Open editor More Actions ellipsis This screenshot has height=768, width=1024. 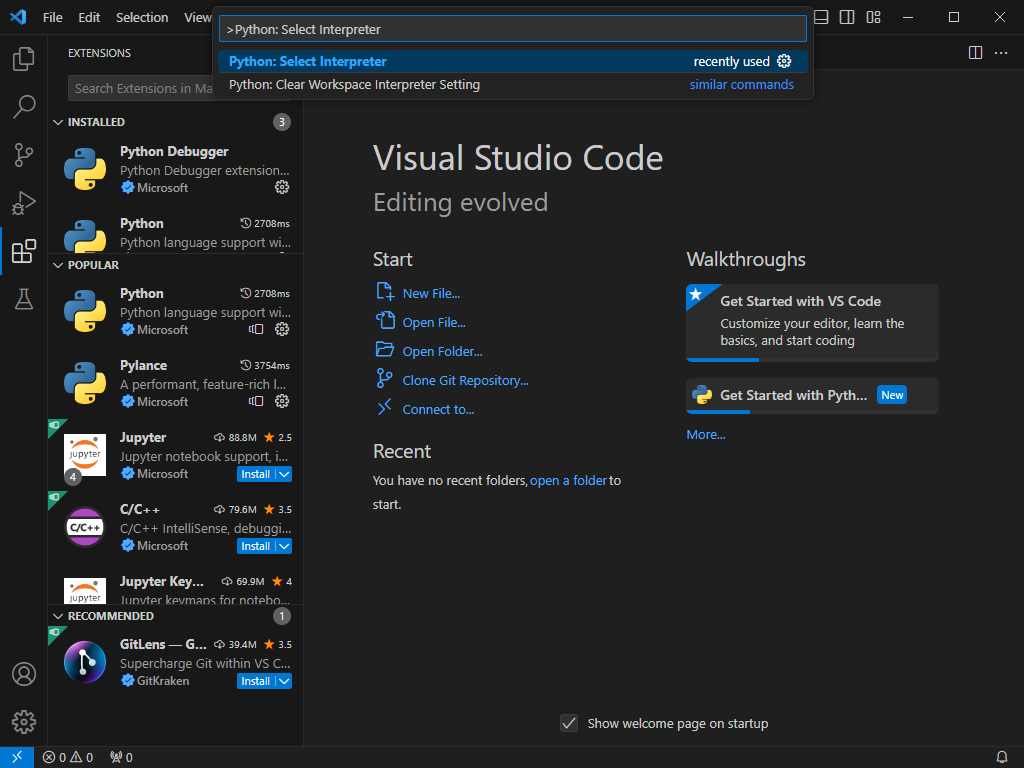[1001, 52]
